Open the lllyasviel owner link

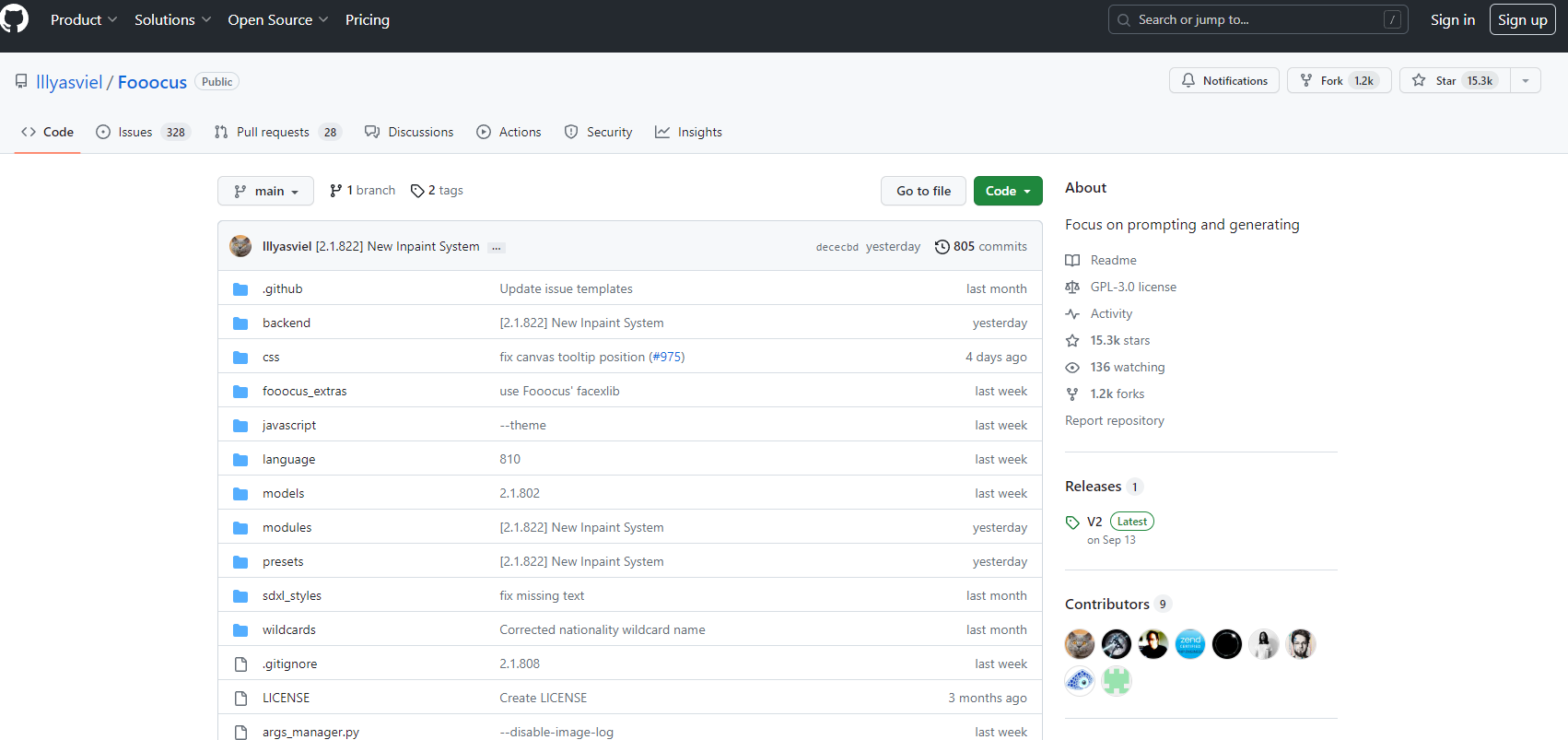(69, 82)
